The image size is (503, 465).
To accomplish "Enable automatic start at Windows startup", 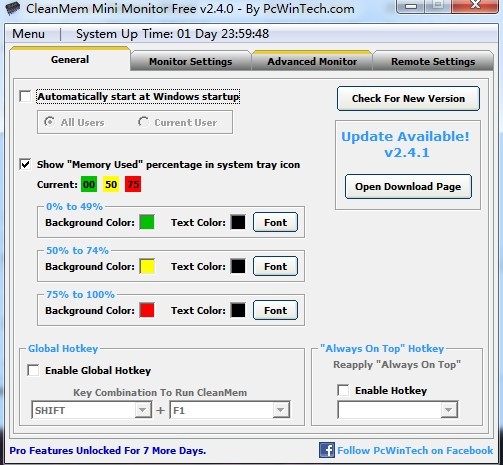I will click(x=25, y=97).
